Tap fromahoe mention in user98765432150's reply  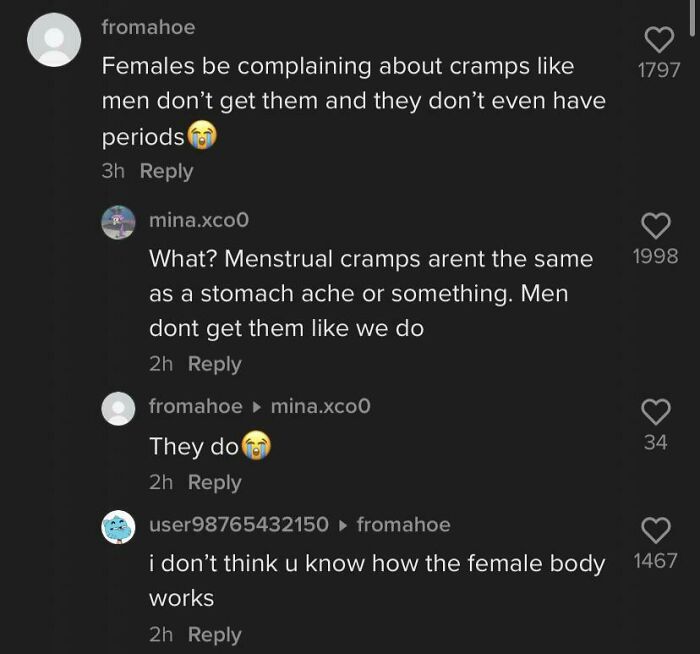point(403,524)
